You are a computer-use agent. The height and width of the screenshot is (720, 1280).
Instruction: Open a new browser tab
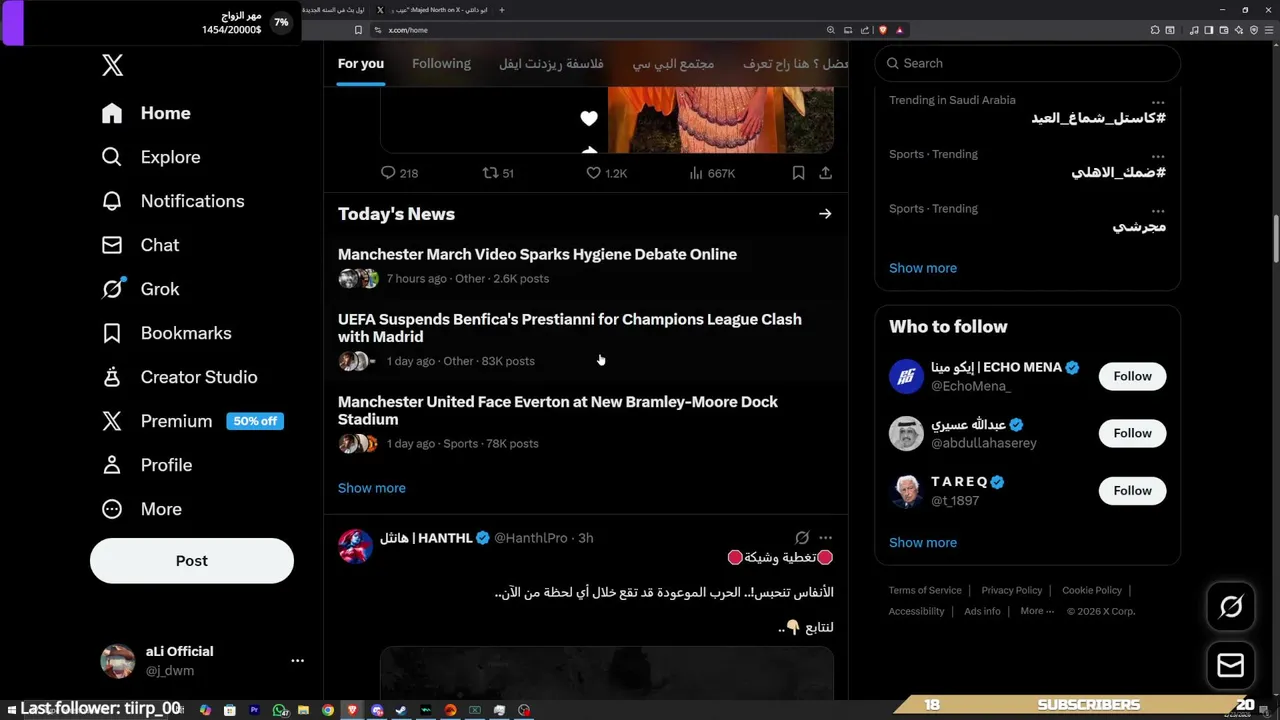point(502,9)
